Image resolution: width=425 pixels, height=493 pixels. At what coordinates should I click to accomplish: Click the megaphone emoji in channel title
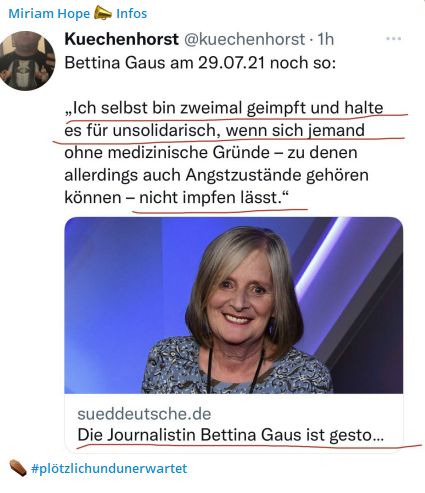[103, 13]
